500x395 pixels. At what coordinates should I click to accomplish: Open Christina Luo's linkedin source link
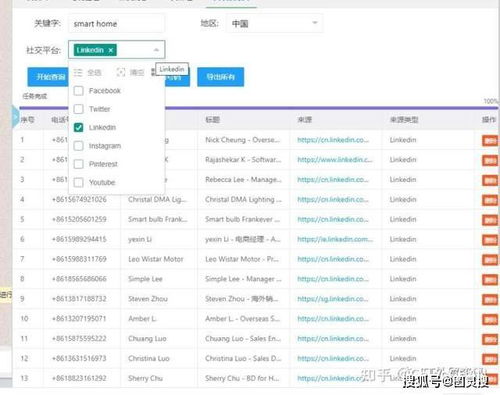pos(333,358)
